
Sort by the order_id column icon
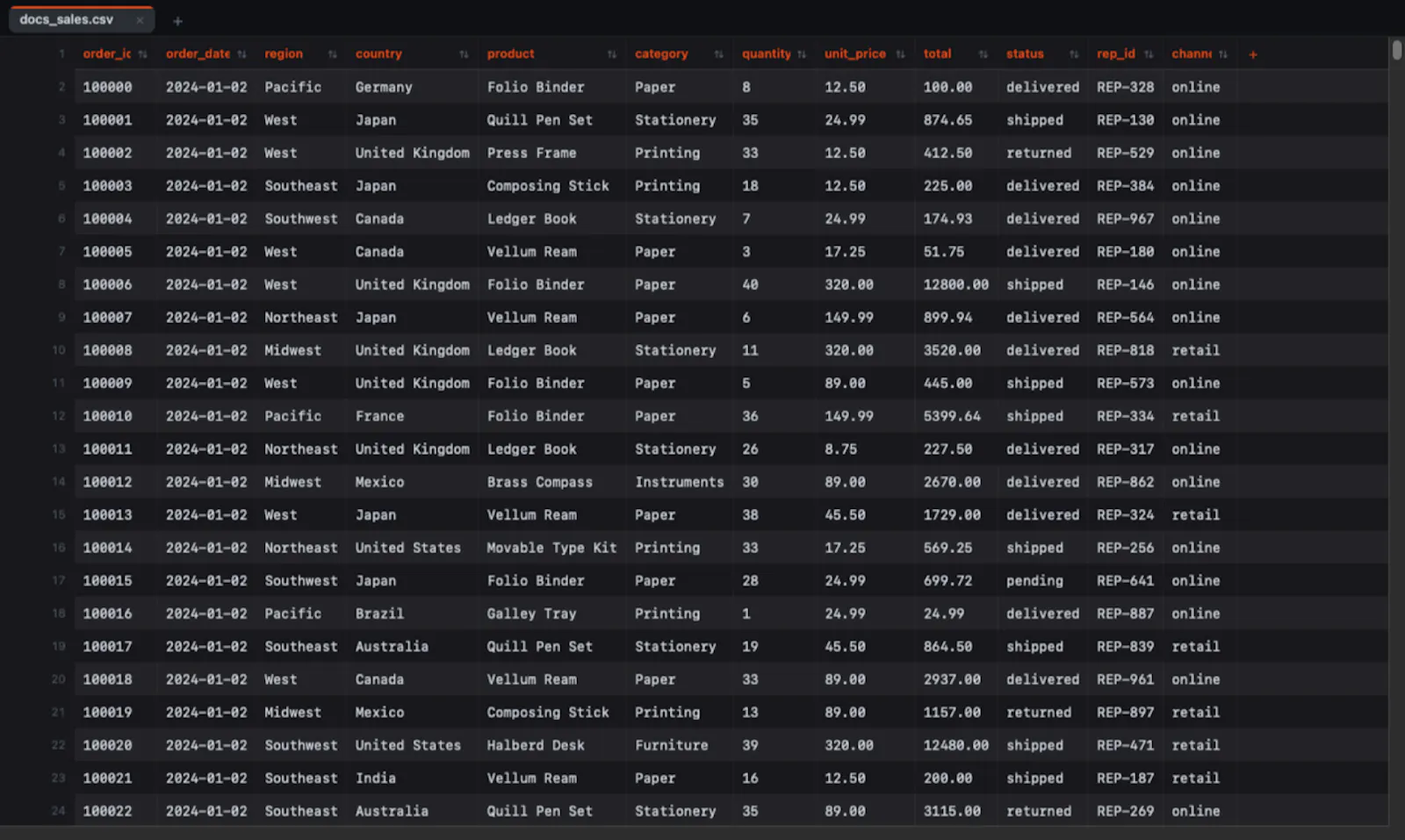point(142,54)
